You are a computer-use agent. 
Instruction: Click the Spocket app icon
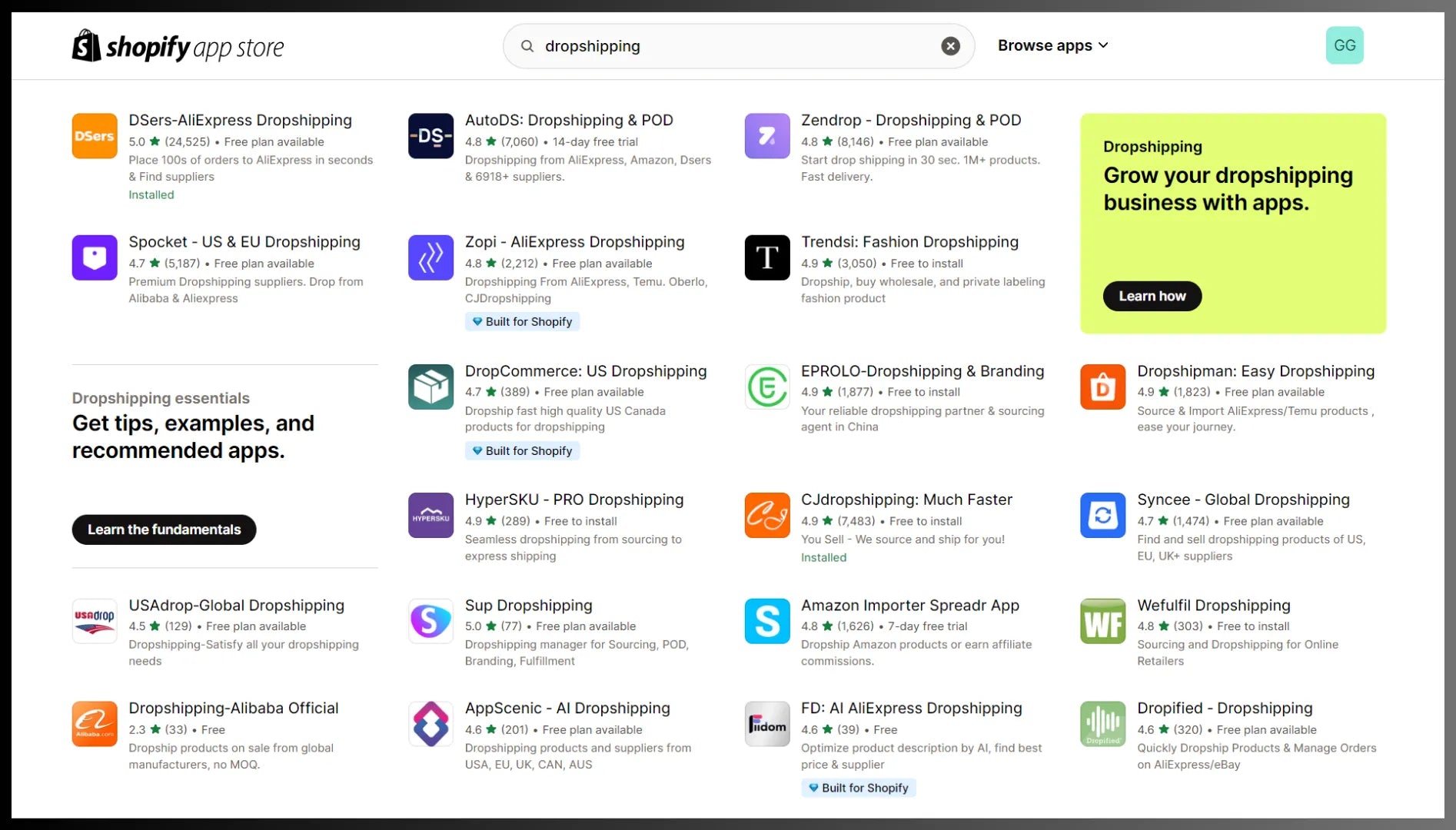pos(95,257)
